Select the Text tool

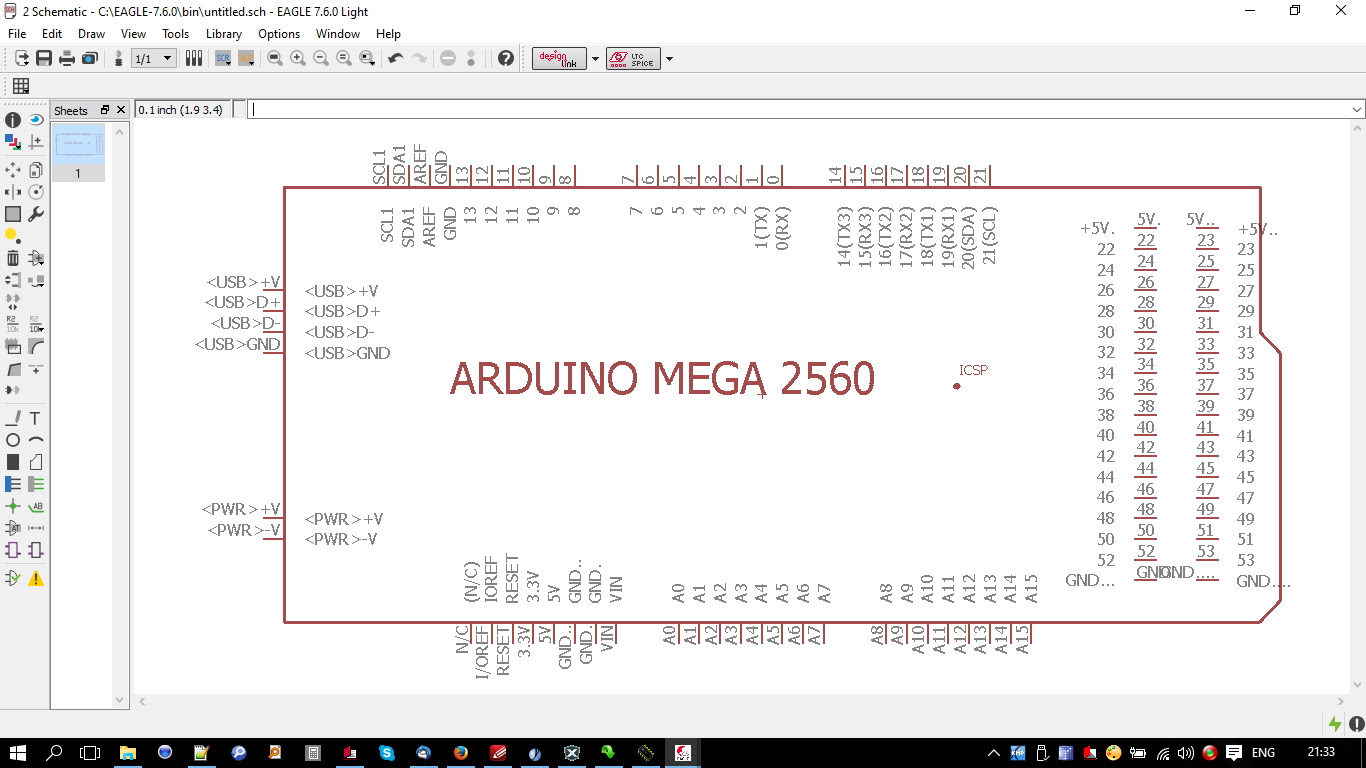click(x=36, y=418)
